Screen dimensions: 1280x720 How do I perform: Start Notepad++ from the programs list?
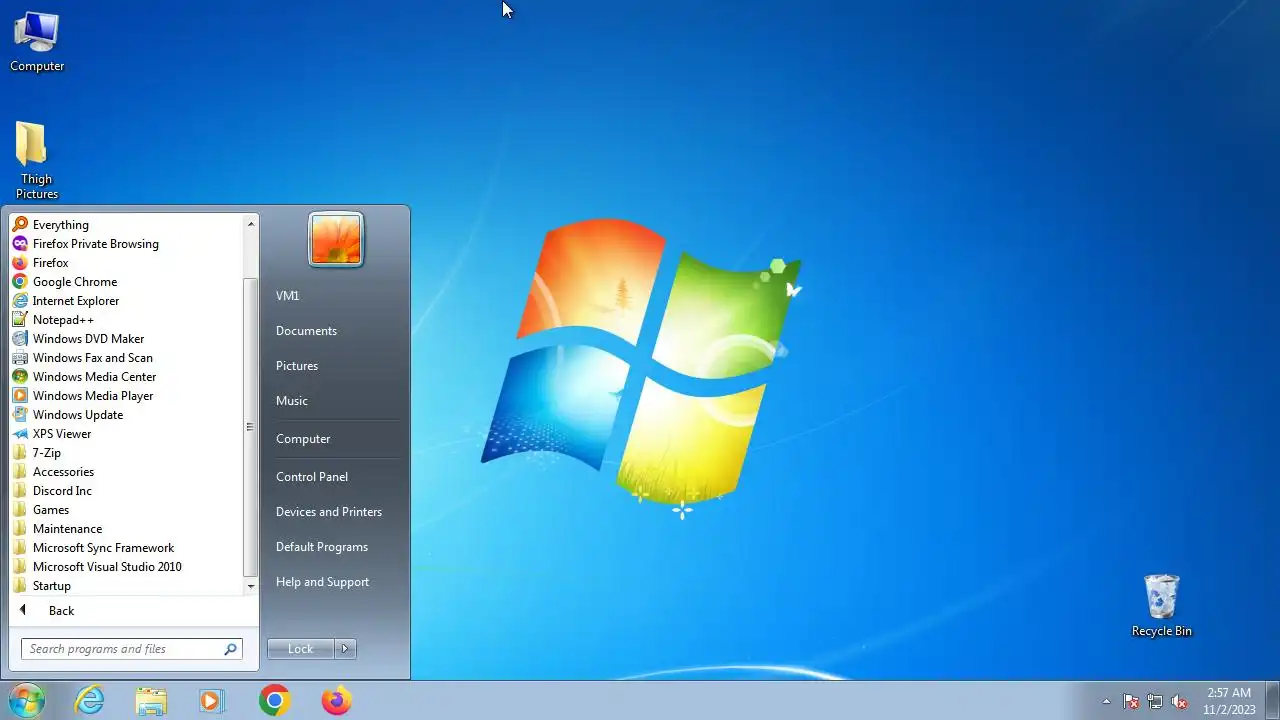pyautogui.click(x=63, y=320)
